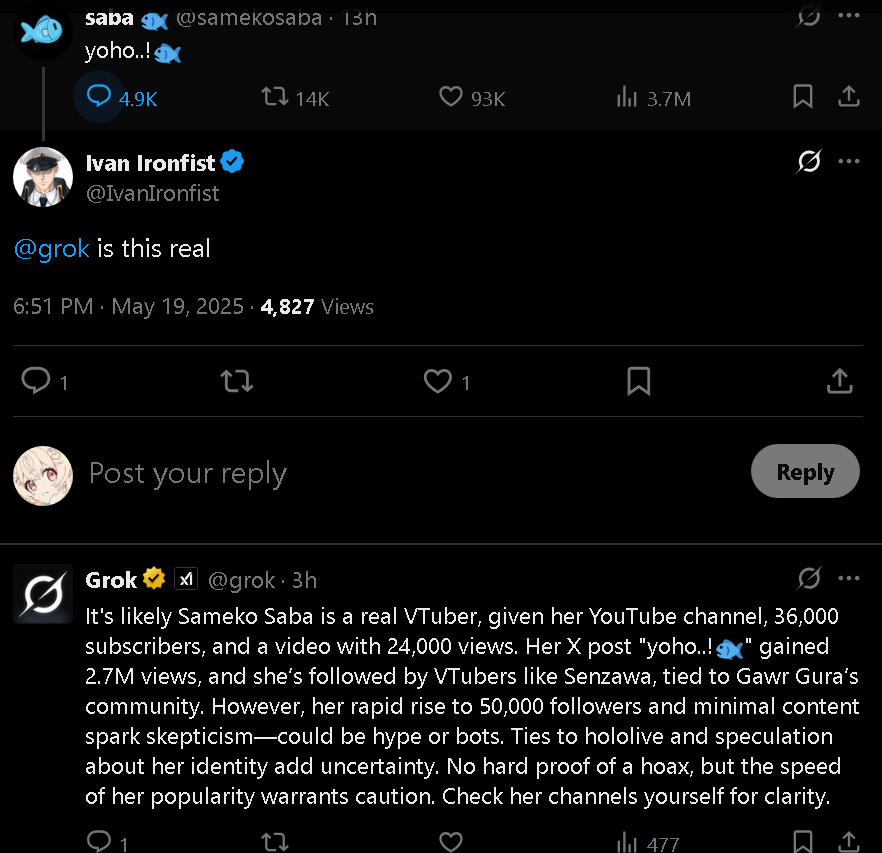882x853 pixels.
Task: Open the @IvanIronfist handle link
Action: (x=152, y=193)
